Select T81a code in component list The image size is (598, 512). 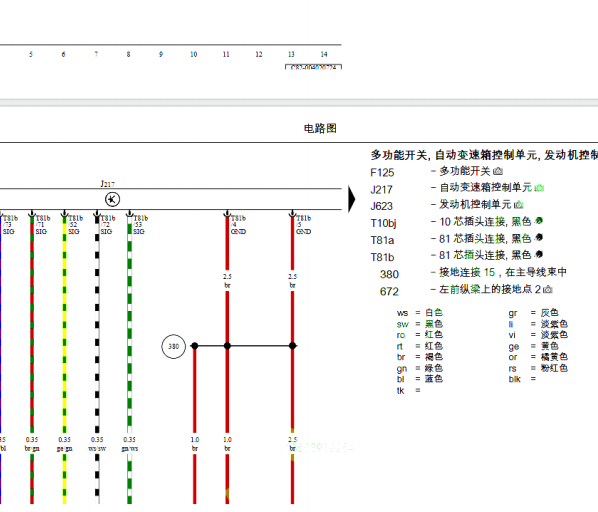click(x=382, y=241)
